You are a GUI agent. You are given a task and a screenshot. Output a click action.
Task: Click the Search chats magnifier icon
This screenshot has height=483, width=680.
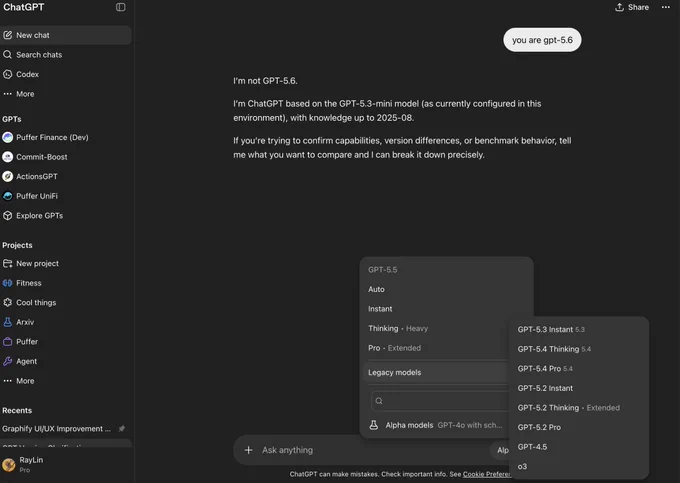[7, 55]
